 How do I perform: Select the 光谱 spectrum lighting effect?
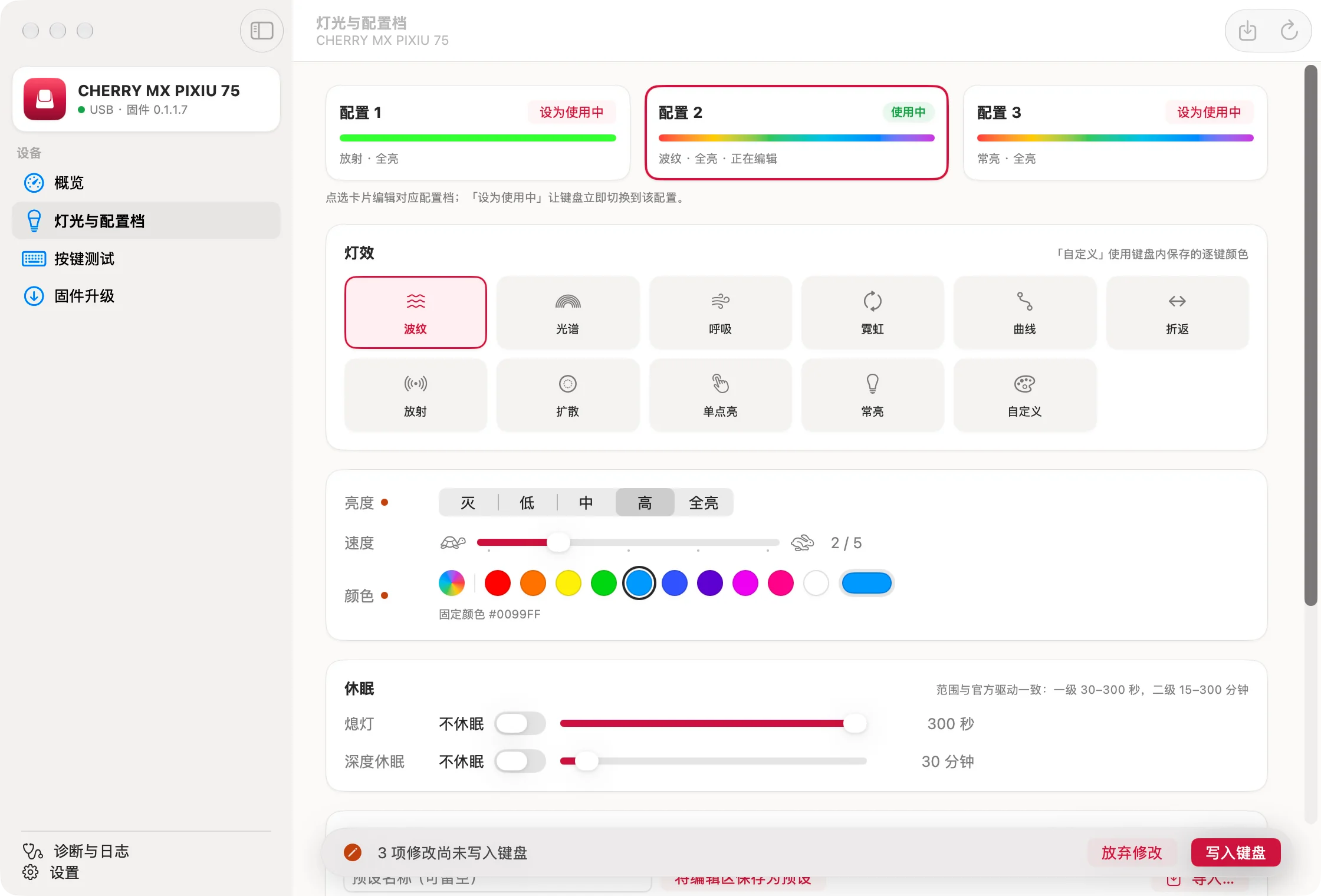click(568, 312)
